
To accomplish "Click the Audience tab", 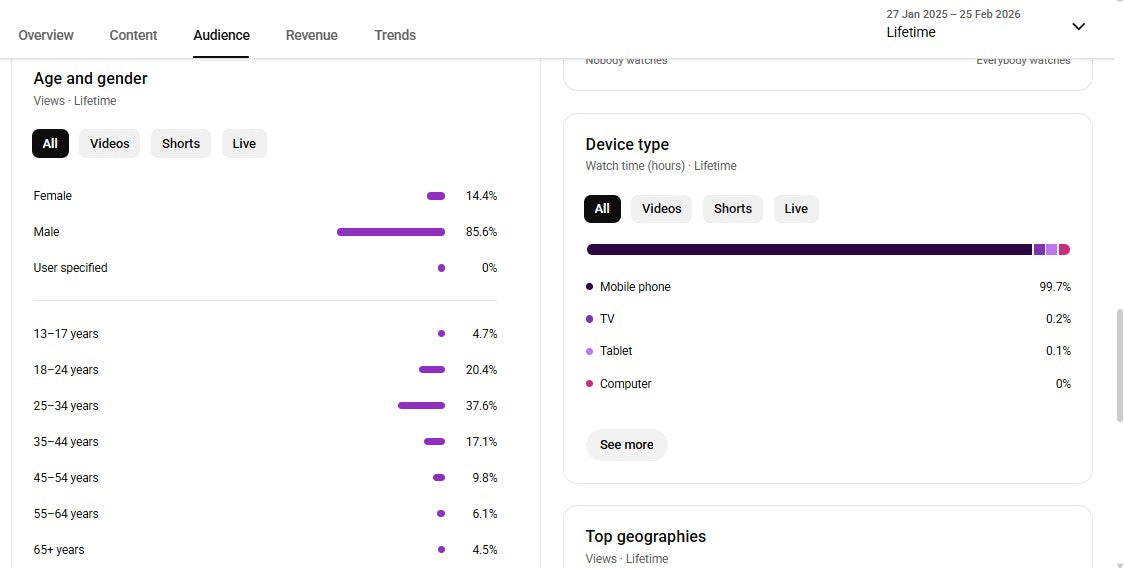I will pyautogui.click(x=221, y=35).
